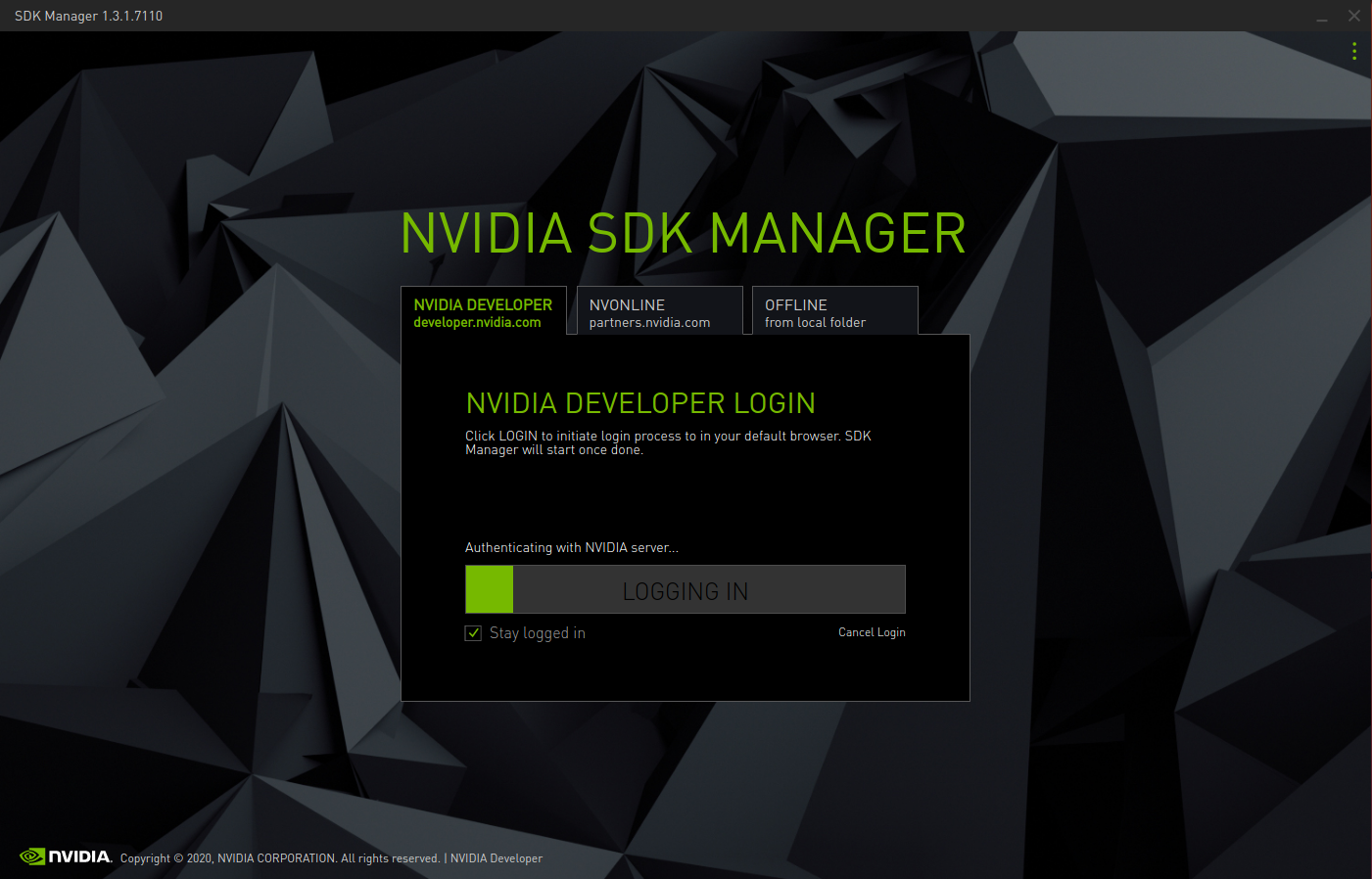Close the SDK Manager window
The width and height of the screenshot is (1372, 879).
click(1354, 16)
